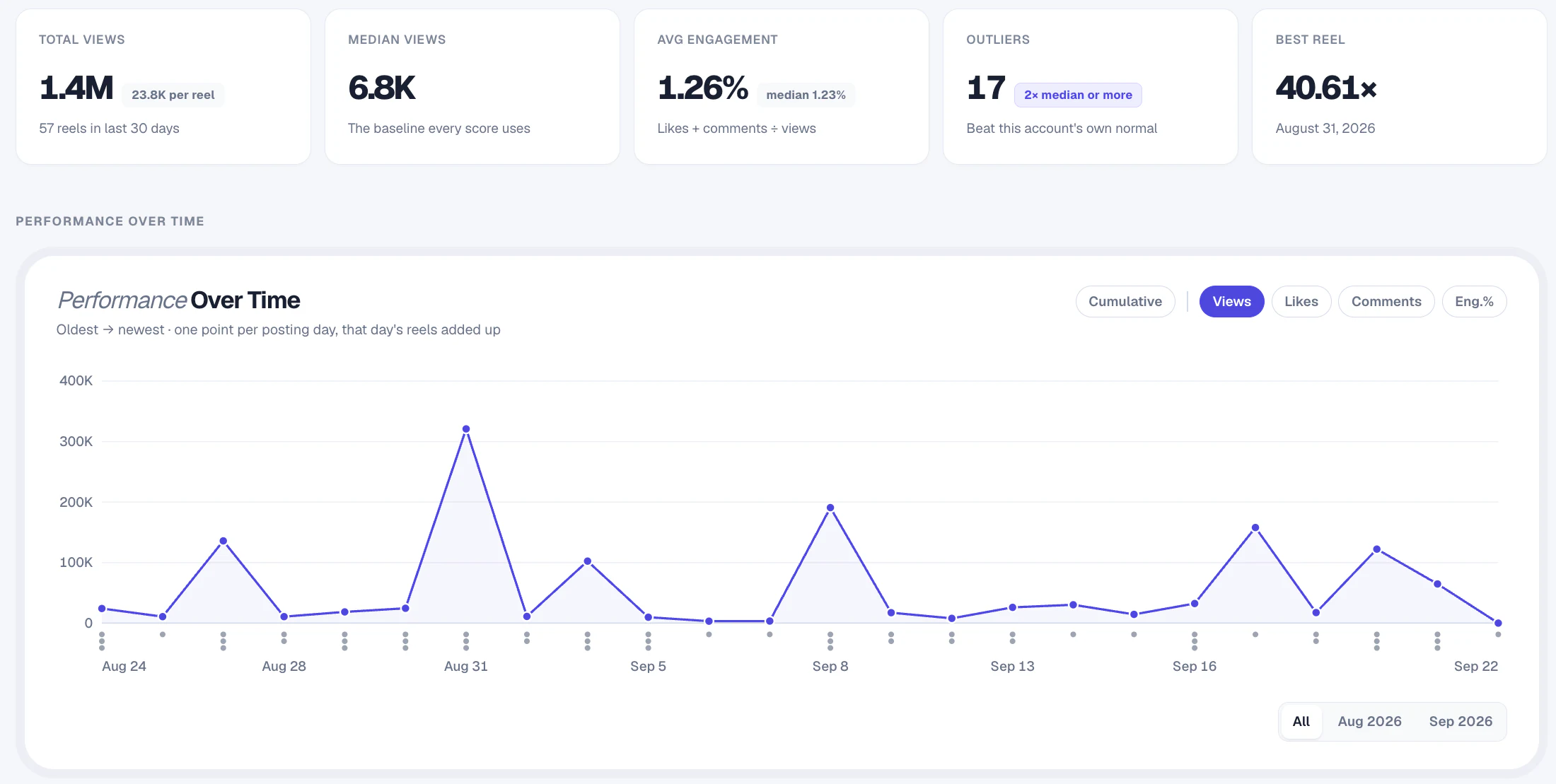Click the '2× median or more' badge
Image resolution: width=1556 pixels, height=784 pixels.
[x=1078, y=95]
